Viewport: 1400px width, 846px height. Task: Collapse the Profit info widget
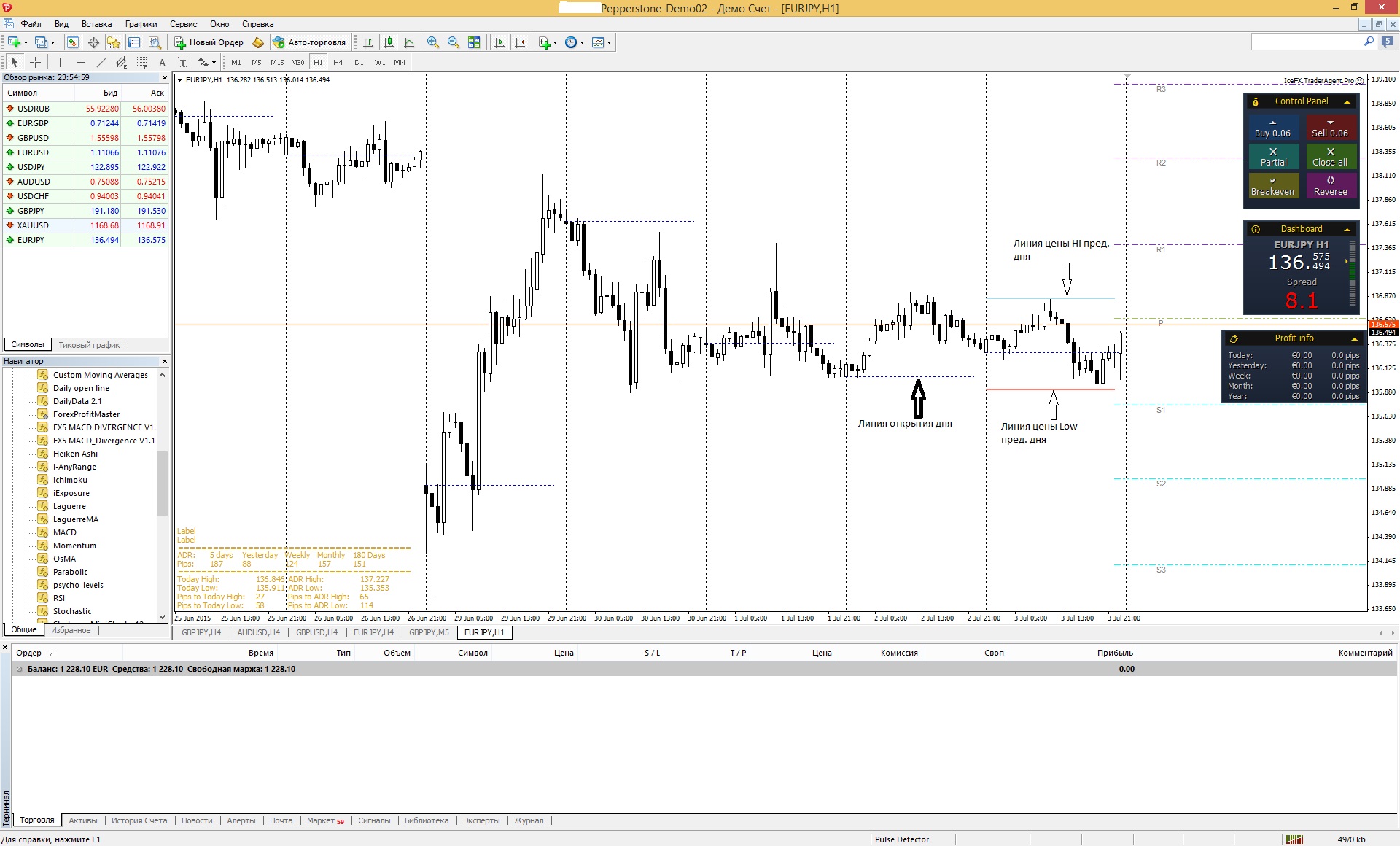click(1354, 338)
